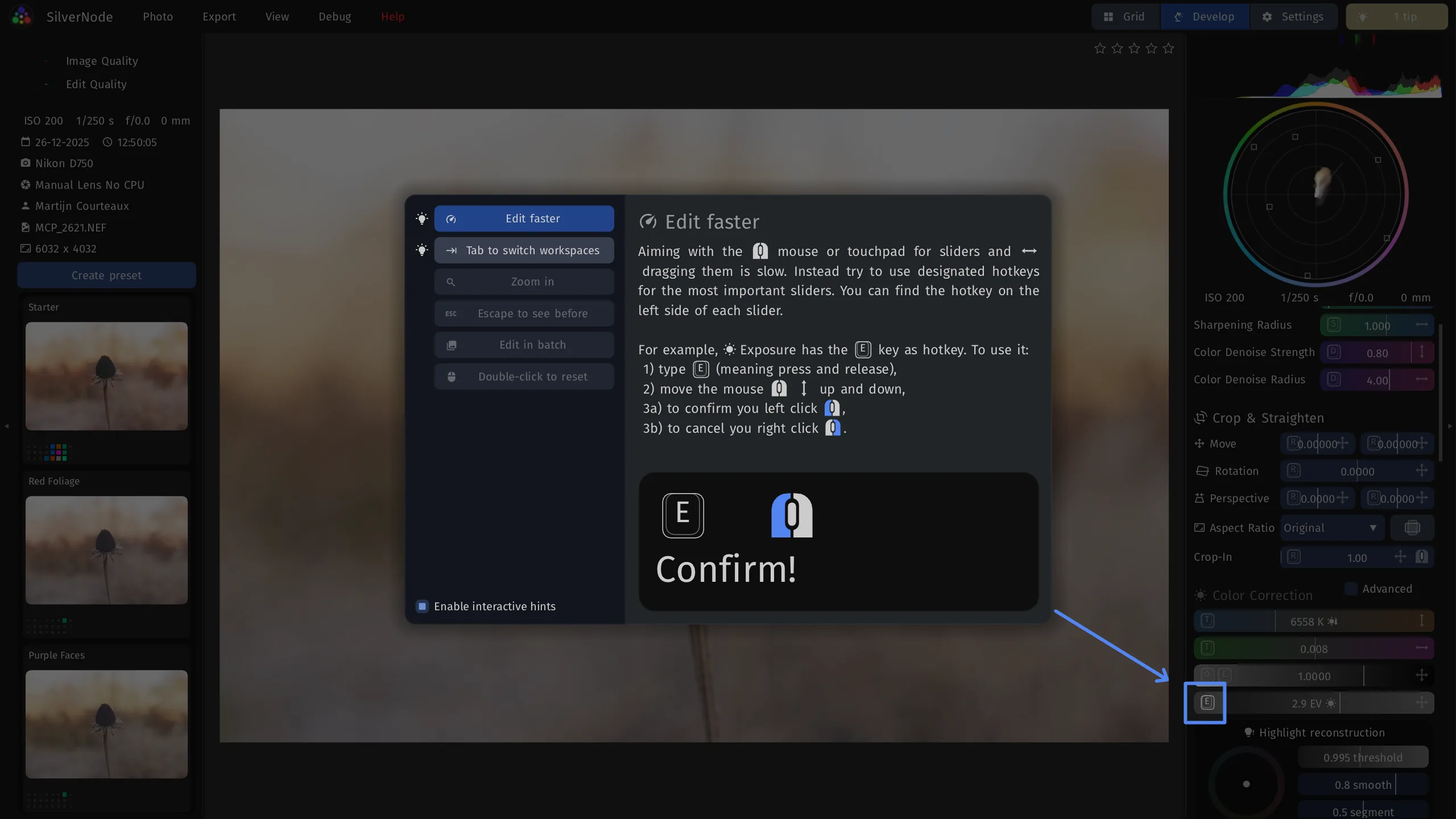Click the Rotation slider field
The width and height of the screenshot is (1456, 819).
[1357, 471]
